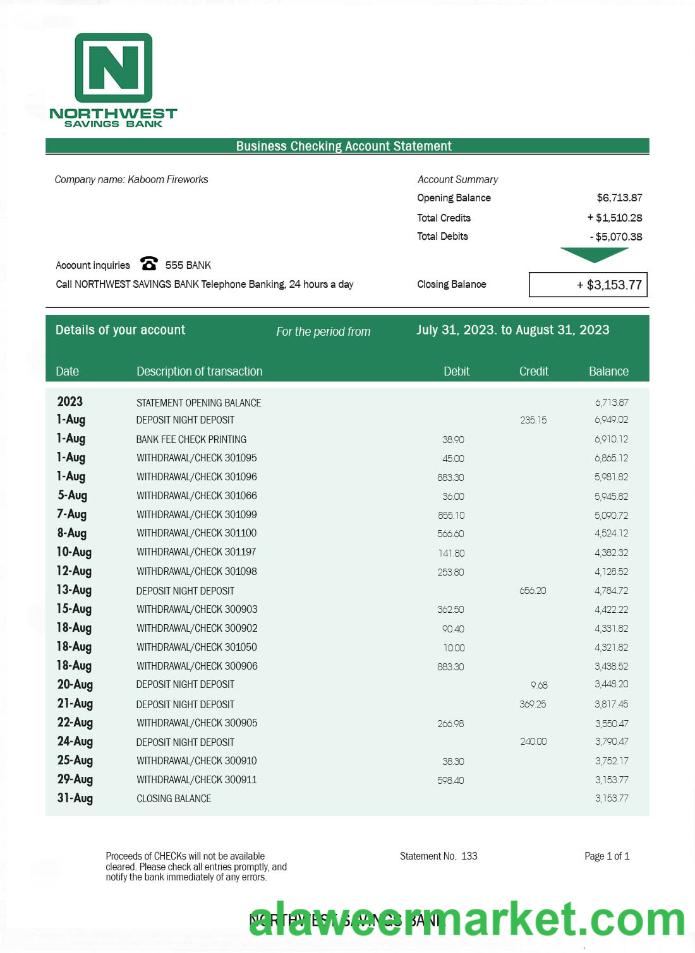Click the debit amount 141.80
The image size is (695, 953).
pos(451,553)
